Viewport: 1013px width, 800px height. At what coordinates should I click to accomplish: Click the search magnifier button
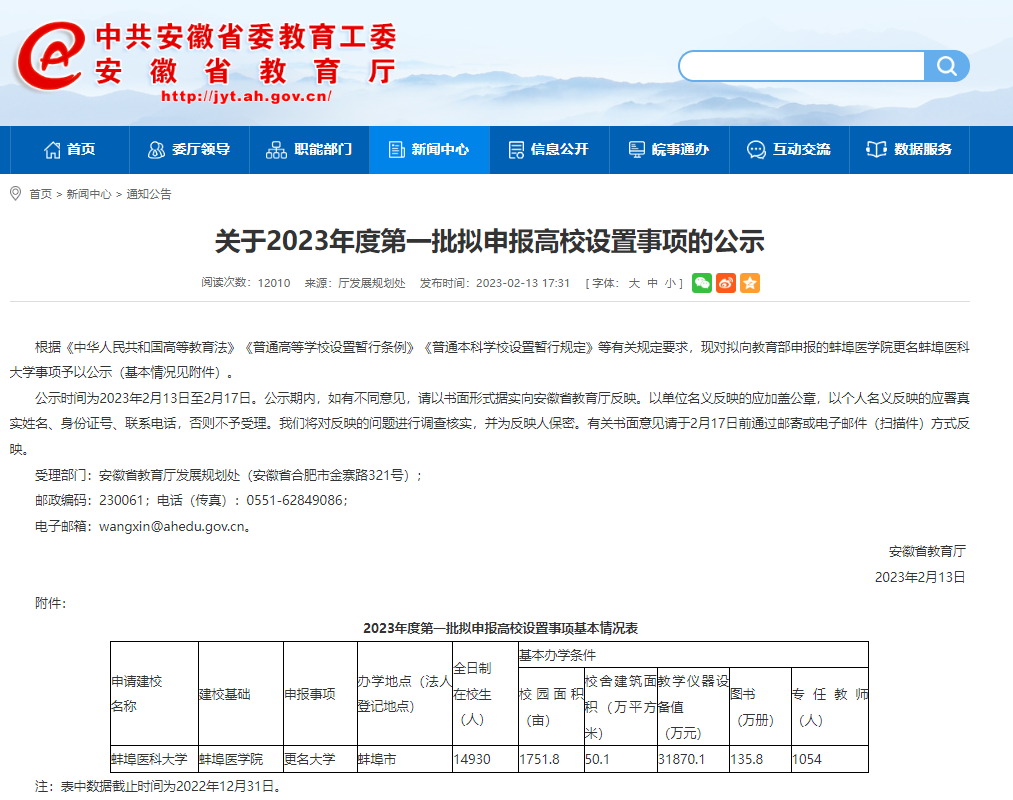pos(946,66)
